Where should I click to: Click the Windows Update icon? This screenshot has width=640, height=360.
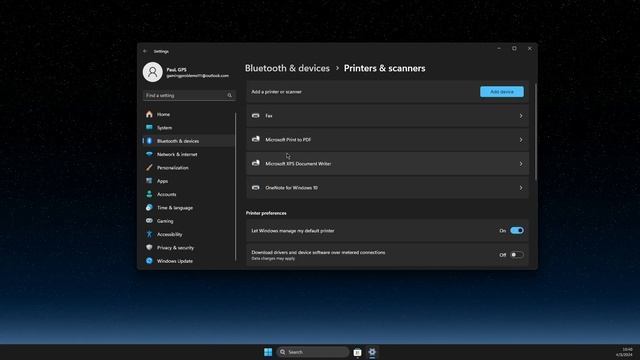(x=149, y=261)
